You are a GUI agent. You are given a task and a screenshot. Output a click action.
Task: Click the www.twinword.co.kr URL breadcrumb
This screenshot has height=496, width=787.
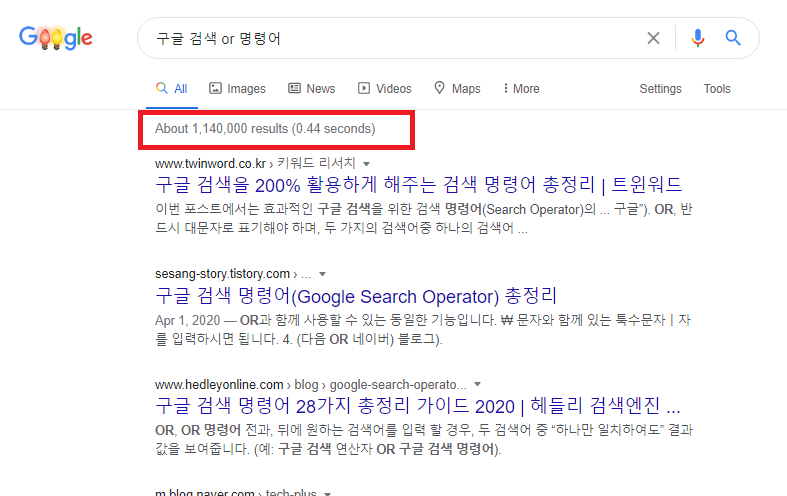(x=255, y=164)
